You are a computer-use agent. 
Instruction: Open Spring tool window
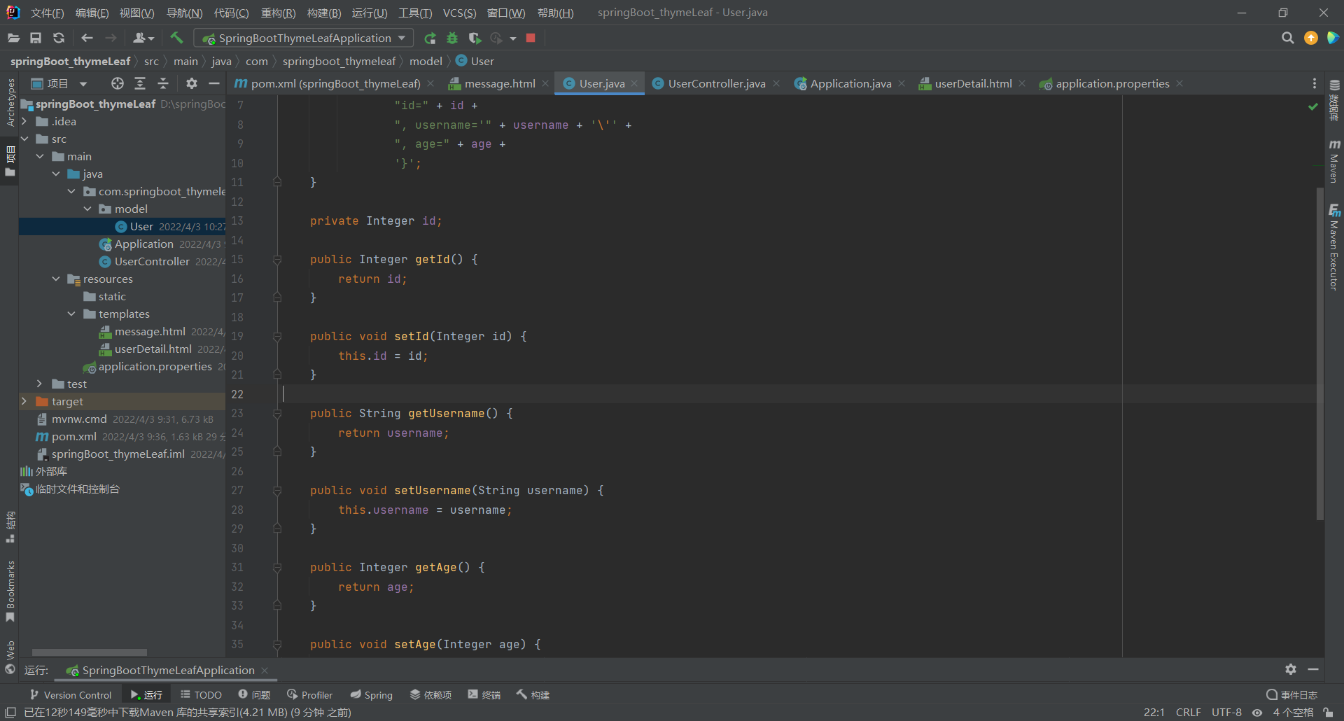pyautogui.click(x=371, y=695)
